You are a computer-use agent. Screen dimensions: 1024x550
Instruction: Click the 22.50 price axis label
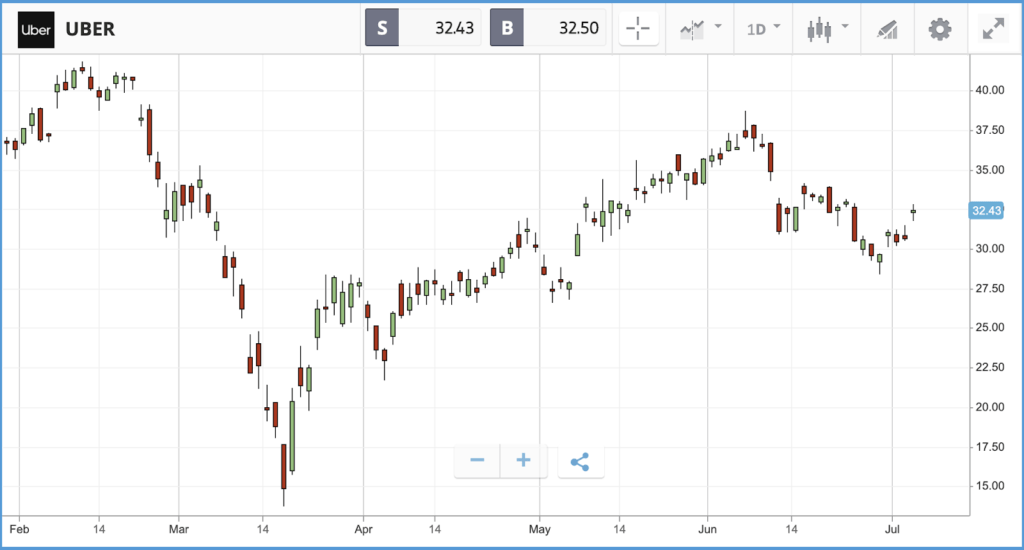(x=989, y=367)
